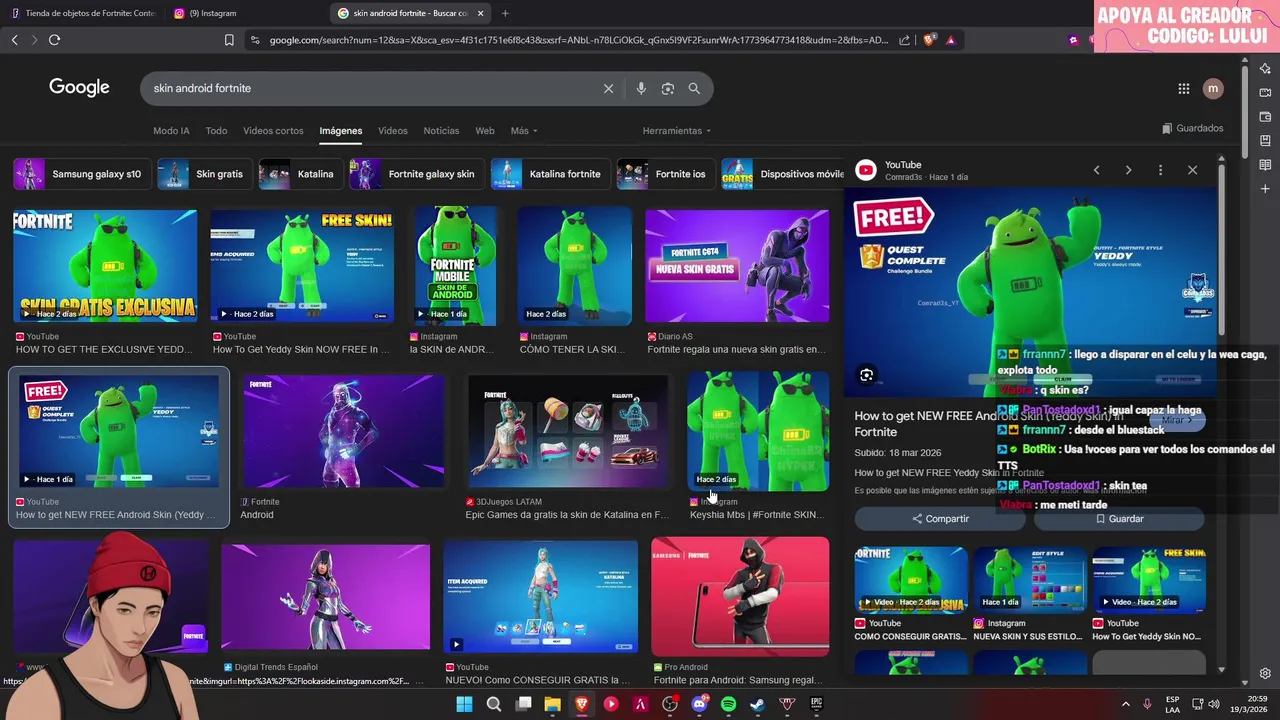Open the Windows Start menu
1280x720 pixels.
coord(464,704)
